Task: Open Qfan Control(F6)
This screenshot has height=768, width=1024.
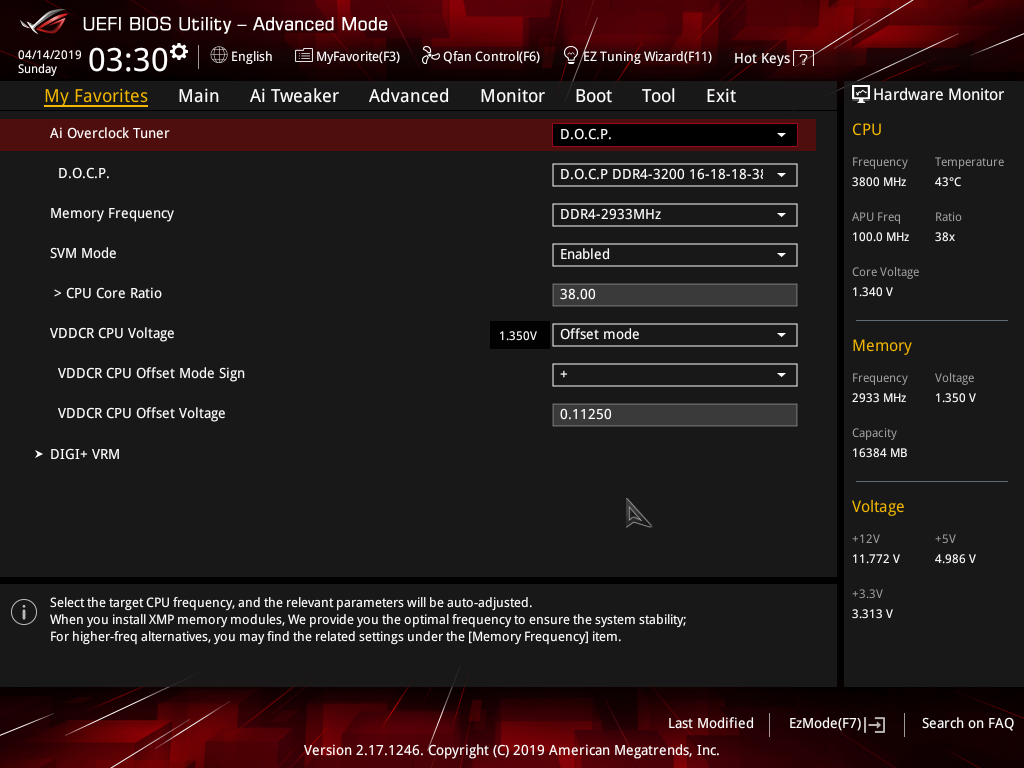Action: (x=481, y=56)
